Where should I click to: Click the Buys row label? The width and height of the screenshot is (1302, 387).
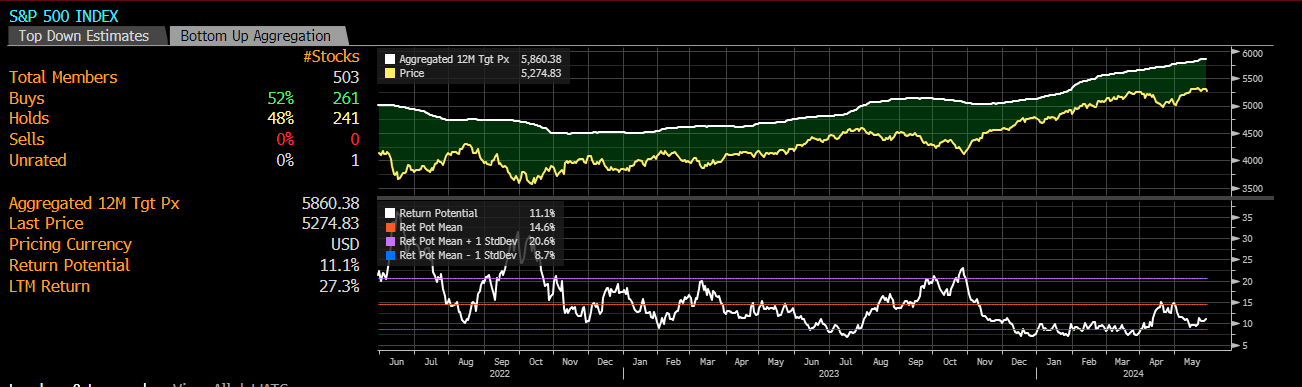click(x=27, y=98)
